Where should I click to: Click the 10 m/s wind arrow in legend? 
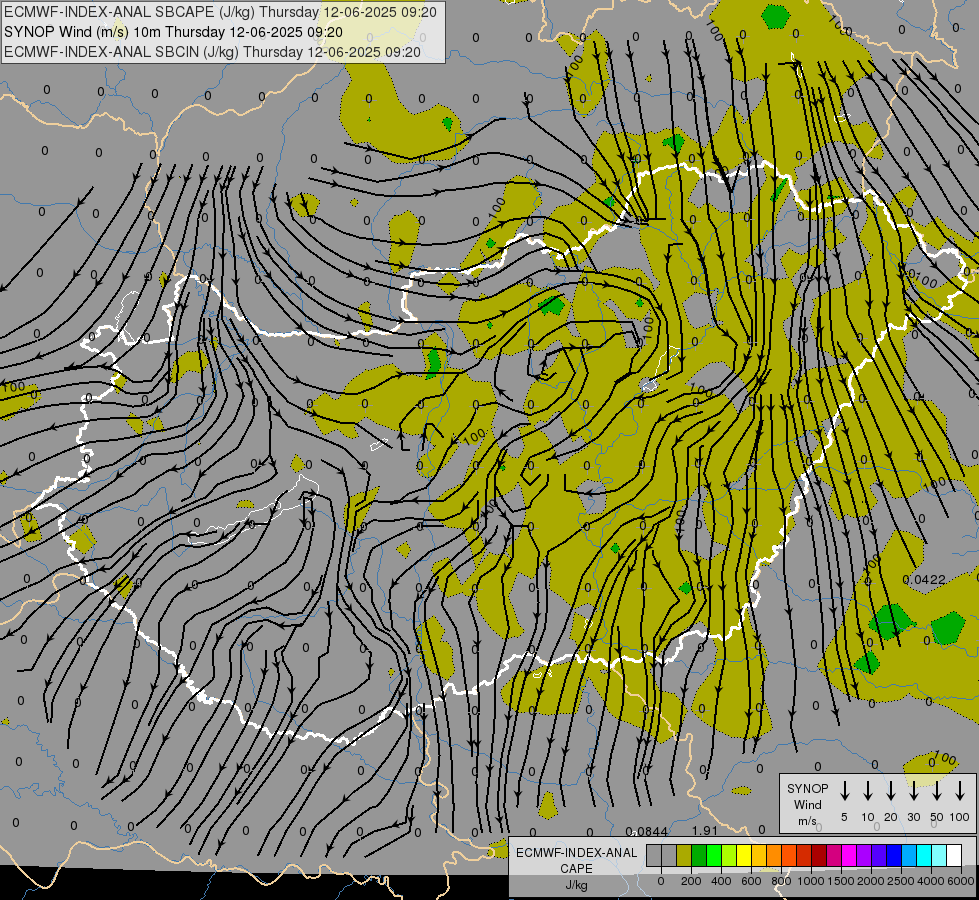867,791
